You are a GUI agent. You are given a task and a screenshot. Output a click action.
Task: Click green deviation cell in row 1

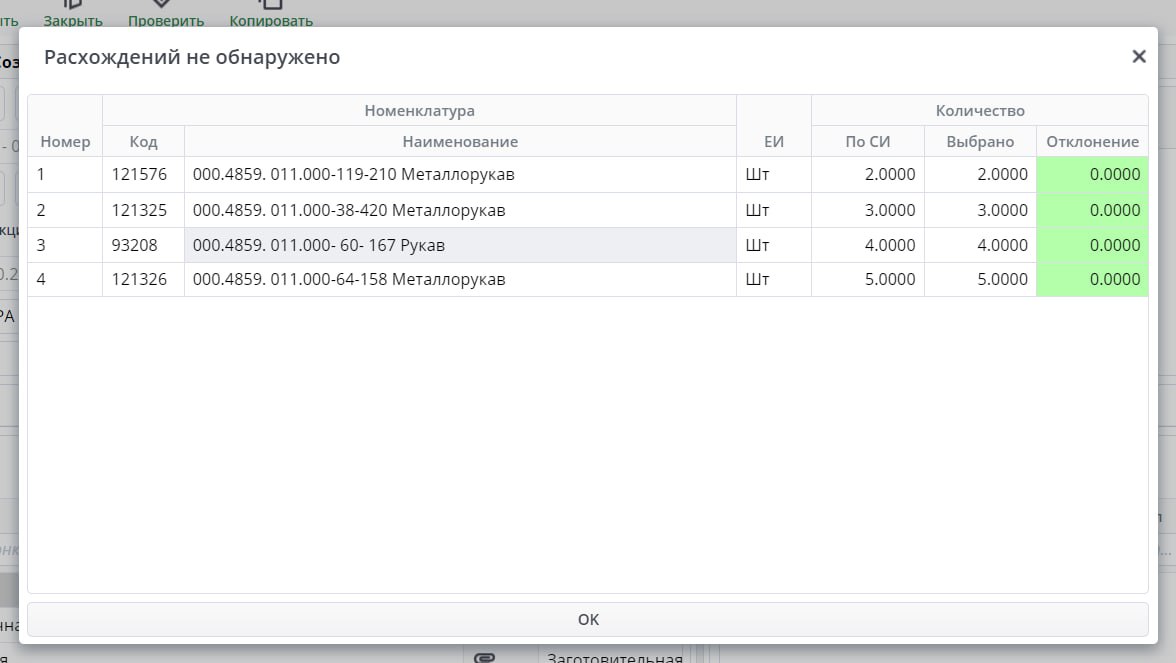click(1092, 175)
